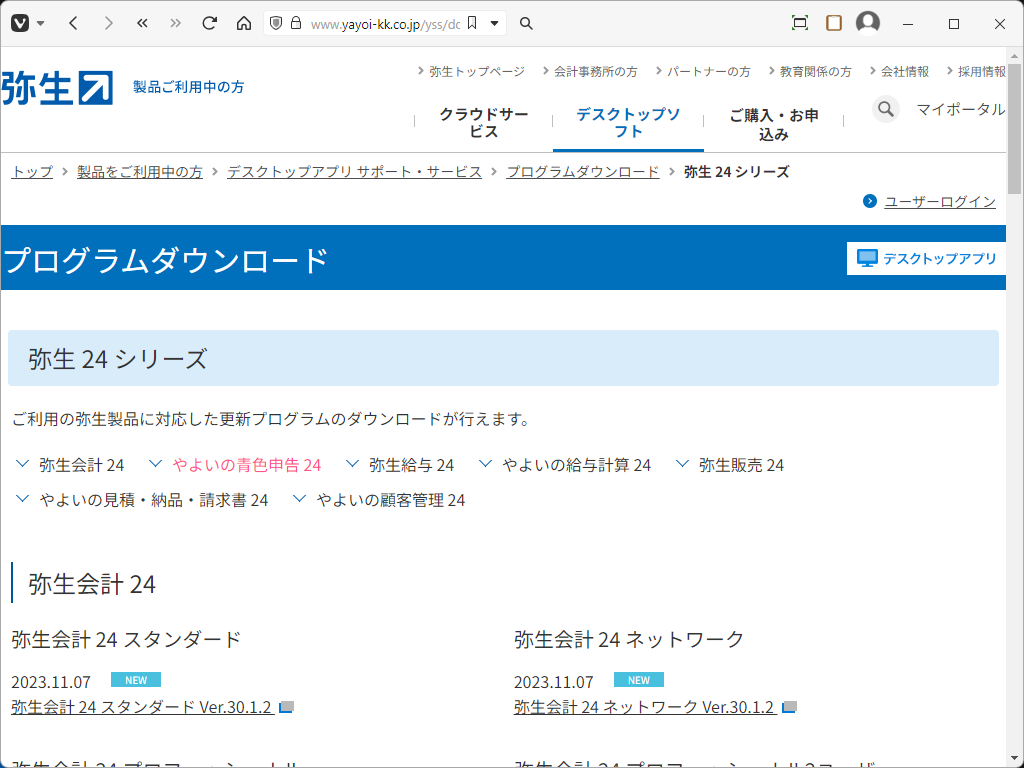Click new-window icon after スタンダード Ver.30.1.2
Image resolution: width=1024 pixels, height=768 pixels.
click(286, 707)
